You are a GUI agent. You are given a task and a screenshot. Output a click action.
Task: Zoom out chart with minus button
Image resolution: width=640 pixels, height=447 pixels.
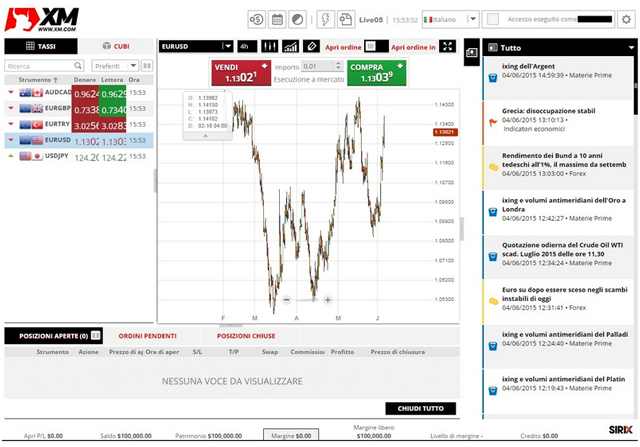point(286,299)
